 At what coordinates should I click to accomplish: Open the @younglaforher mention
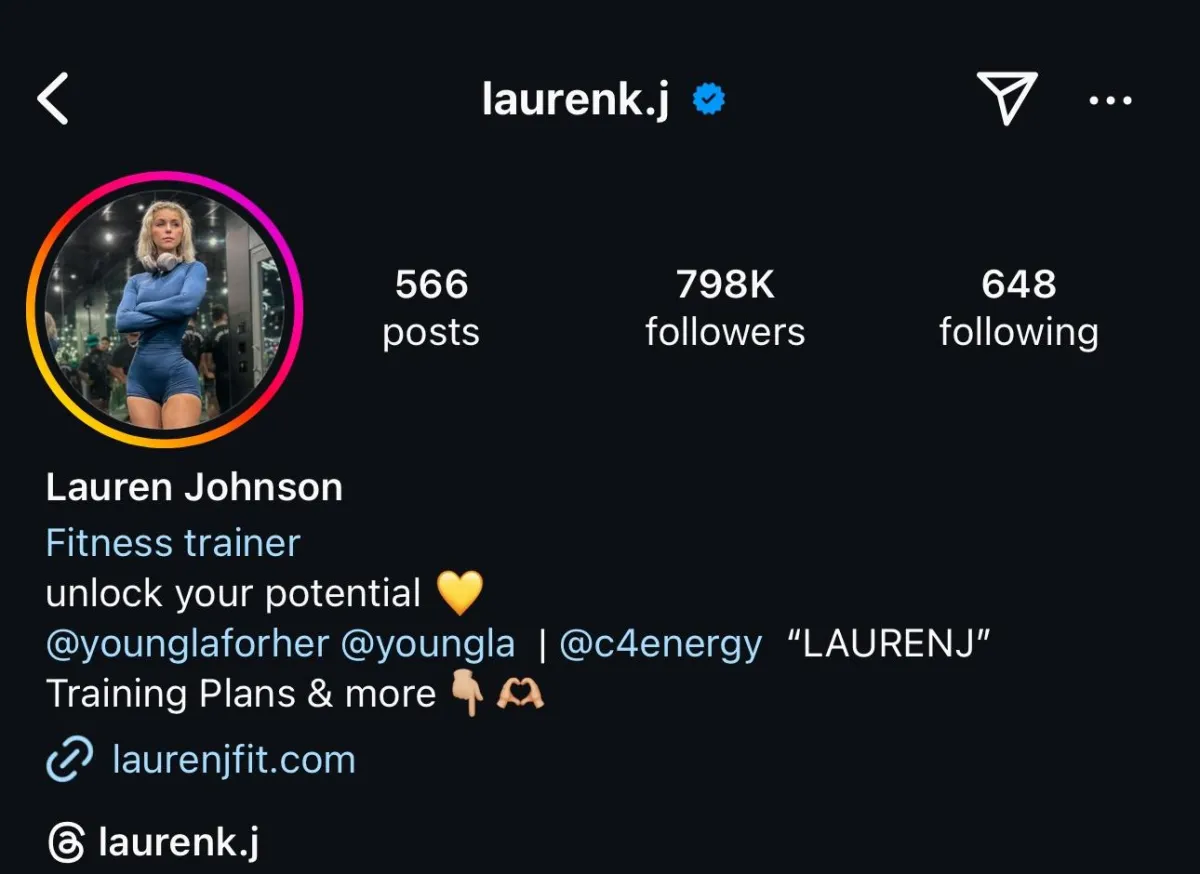187,644
